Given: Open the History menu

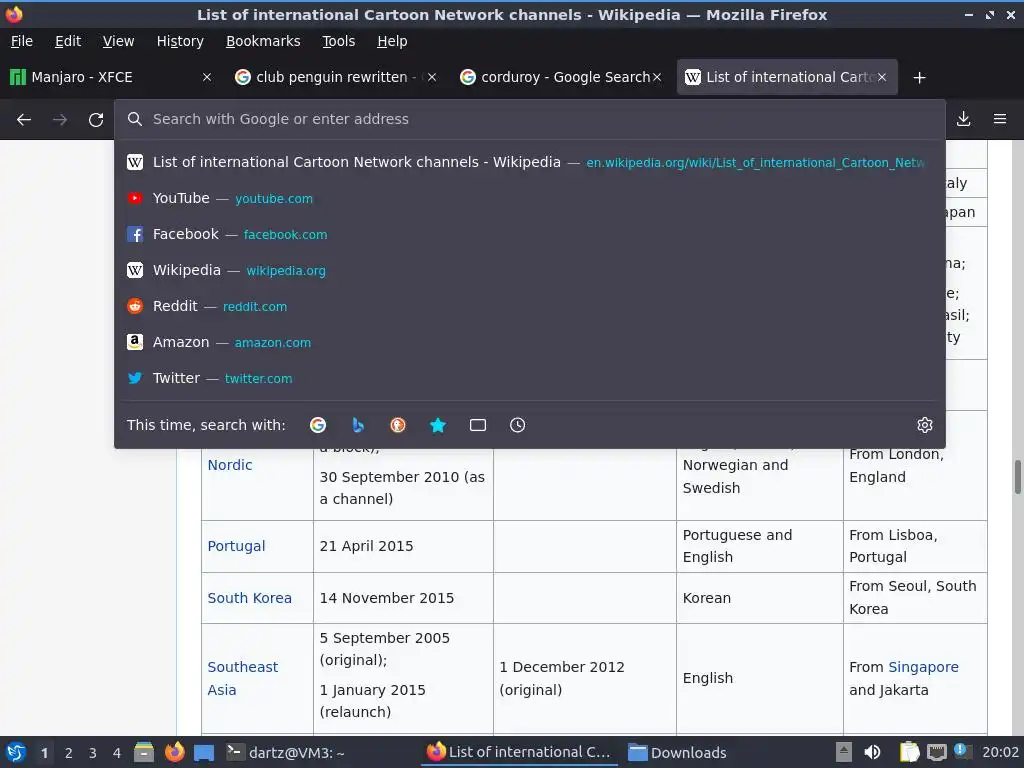Looking at the screenshot, I should tap(180, 41).
